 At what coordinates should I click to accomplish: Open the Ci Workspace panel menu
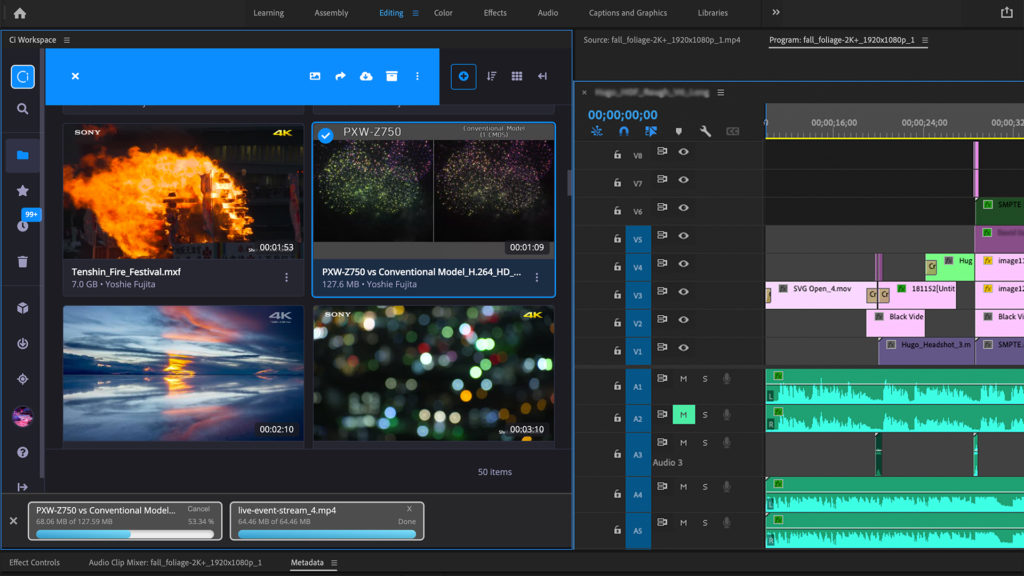point(67,40)
